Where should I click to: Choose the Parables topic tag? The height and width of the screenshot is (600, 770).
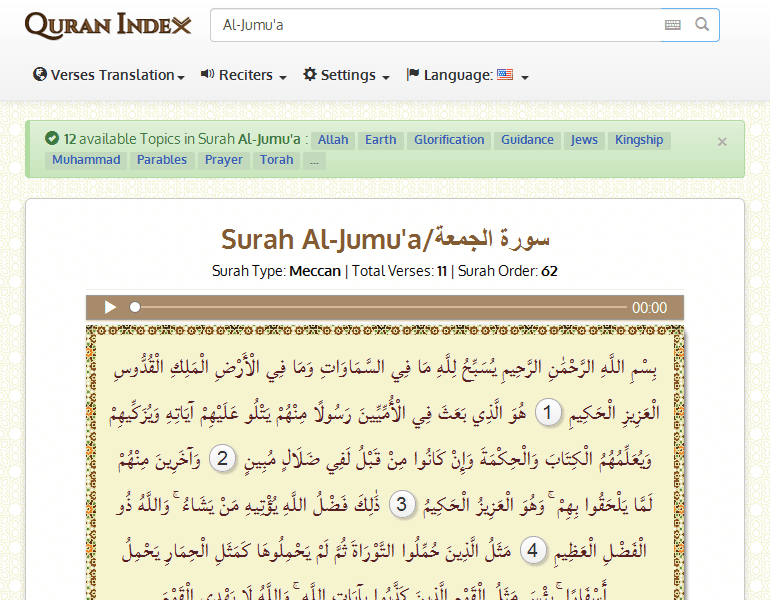pos(162,160)
